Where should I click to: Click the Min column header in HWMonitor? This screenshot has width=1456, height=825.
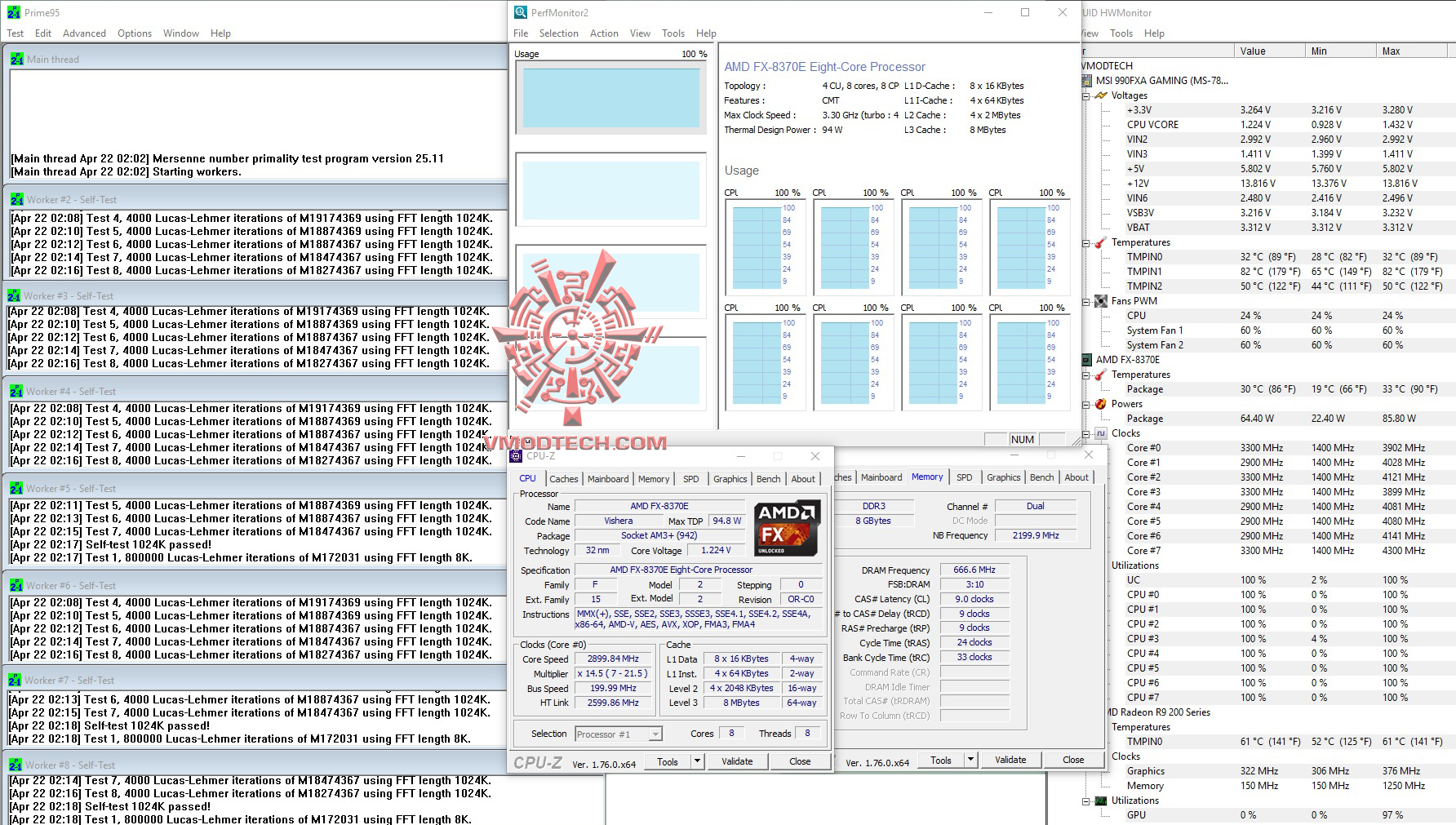tap(1340, 51)
